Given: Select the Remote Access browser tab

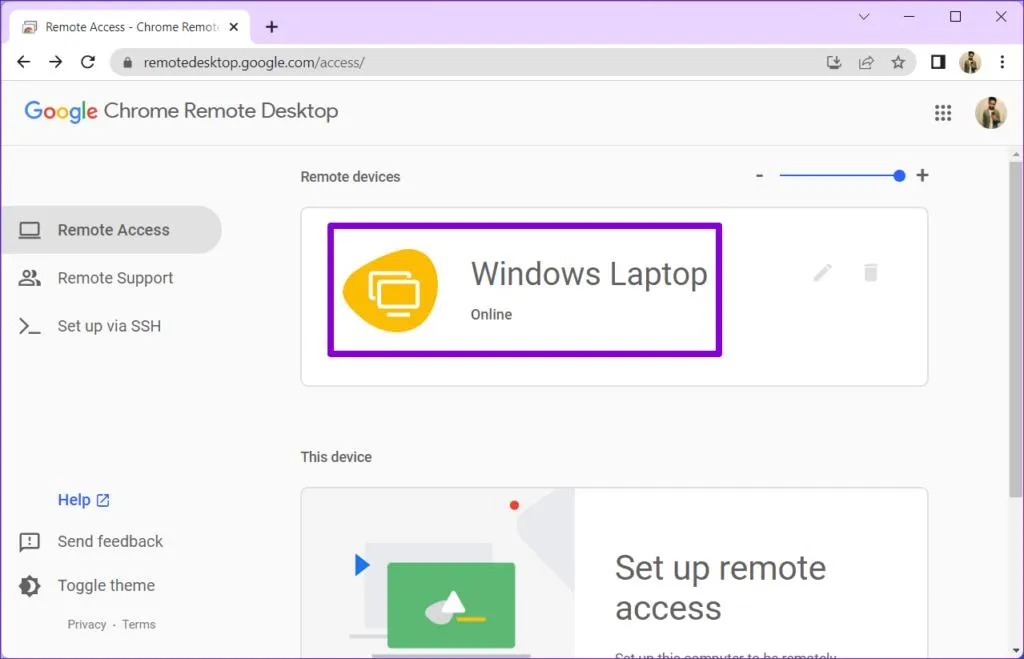Looking at the screenshot, I should coord(129,27).
